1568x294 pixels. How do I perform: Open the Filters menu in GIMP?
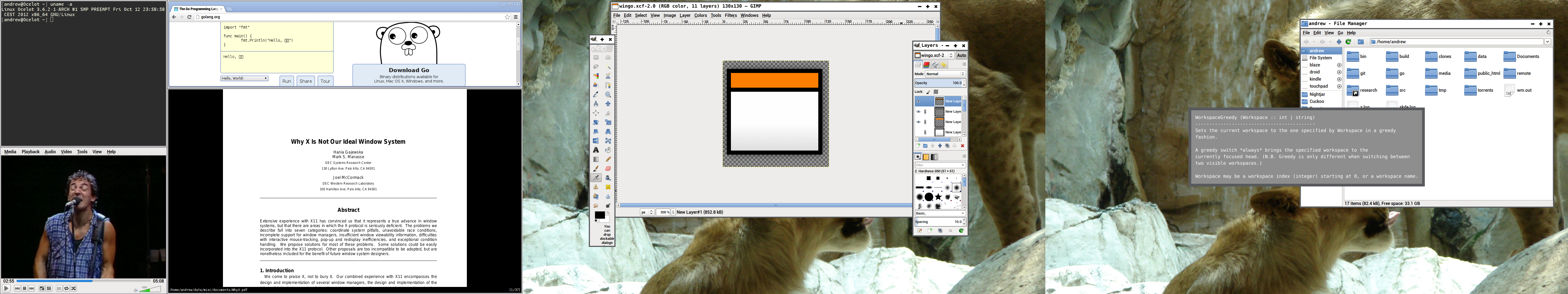coord(730,15)
